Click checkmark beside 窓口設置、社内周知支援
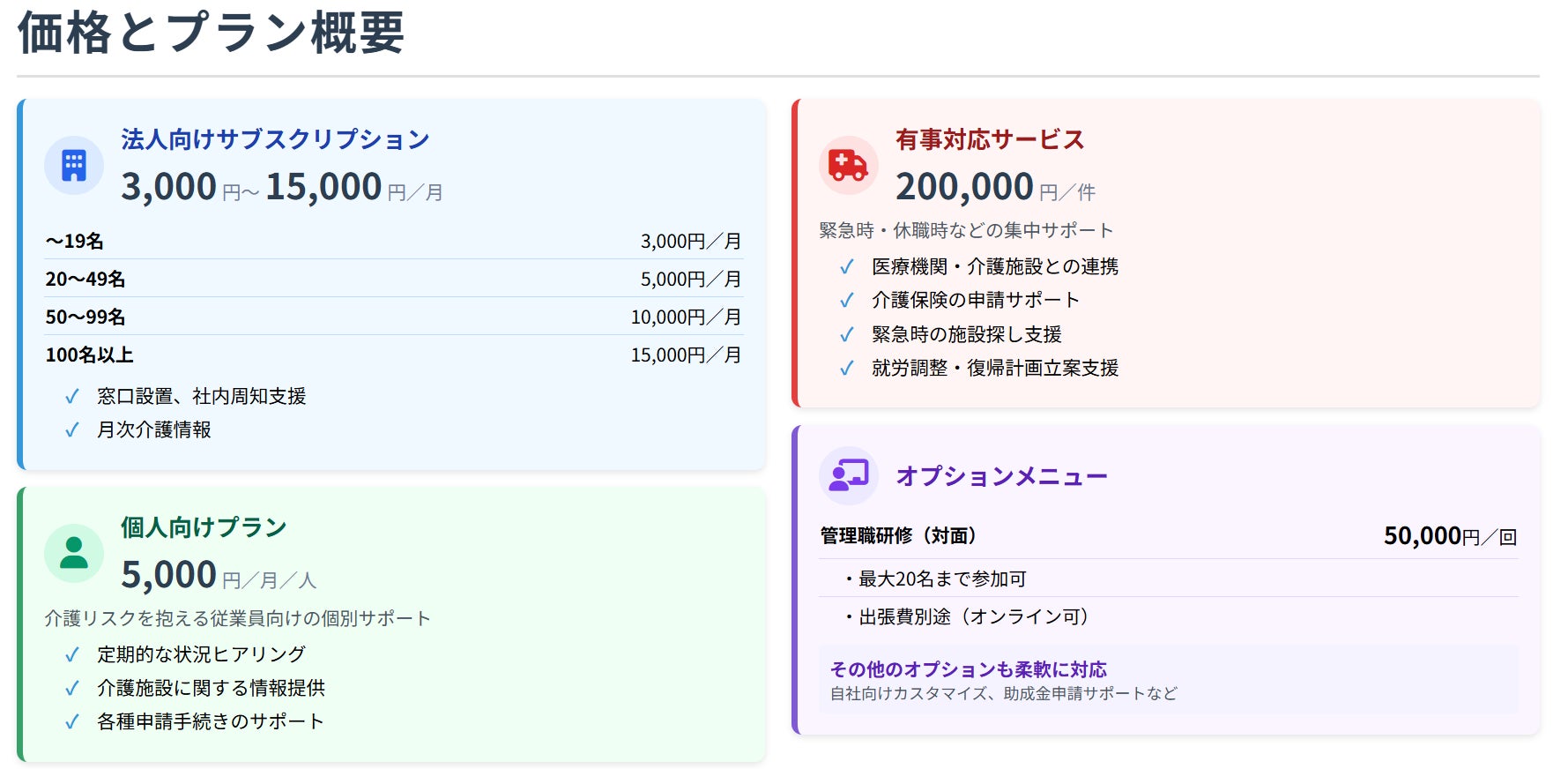 tap(72, 397)
